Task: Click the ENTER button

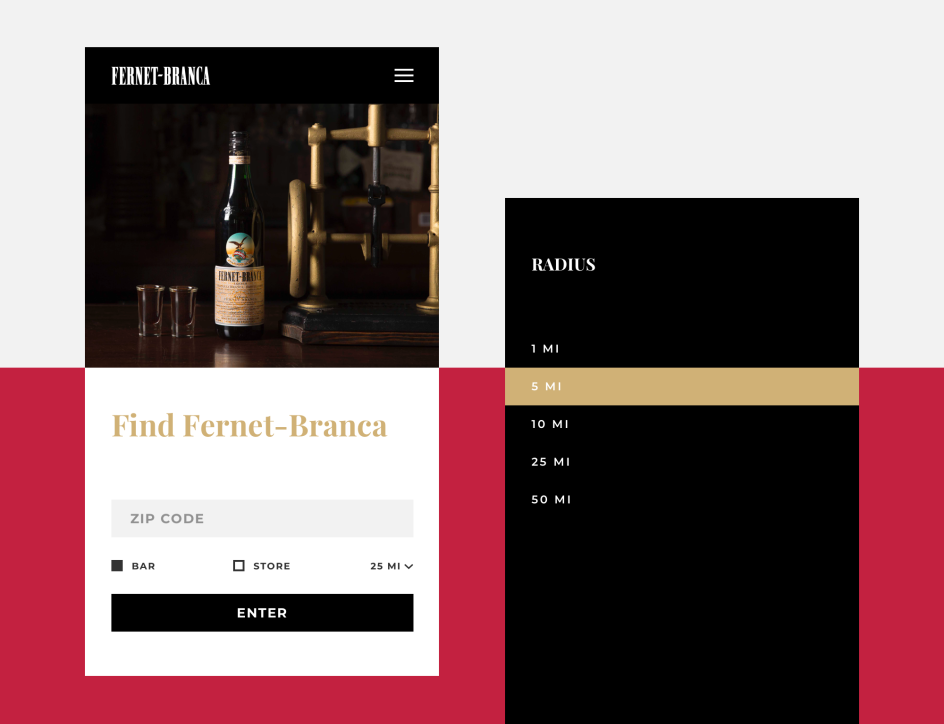Action: coord(262,613)
